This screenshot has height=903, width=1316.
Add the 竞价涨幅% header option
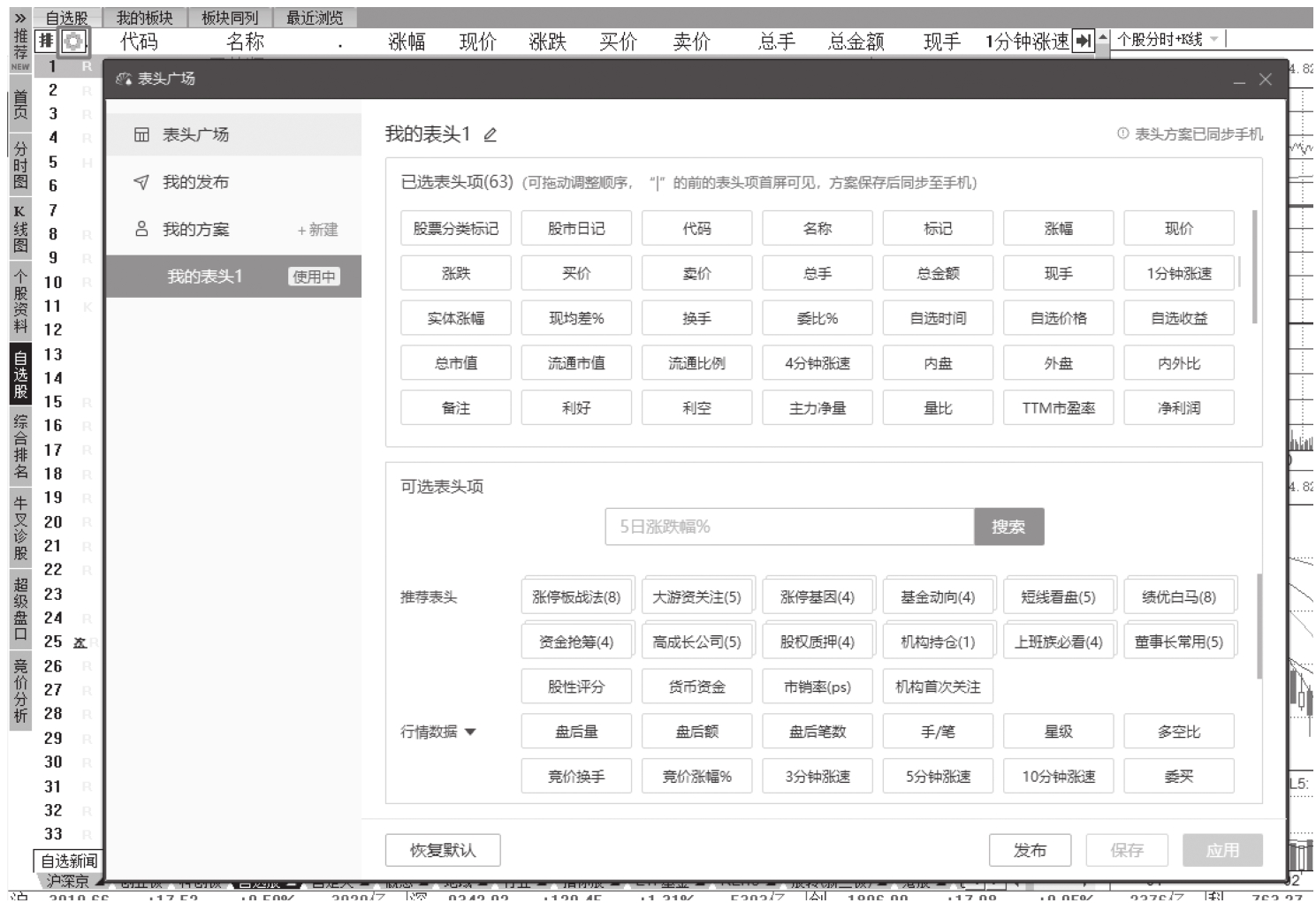pos(696,777)
